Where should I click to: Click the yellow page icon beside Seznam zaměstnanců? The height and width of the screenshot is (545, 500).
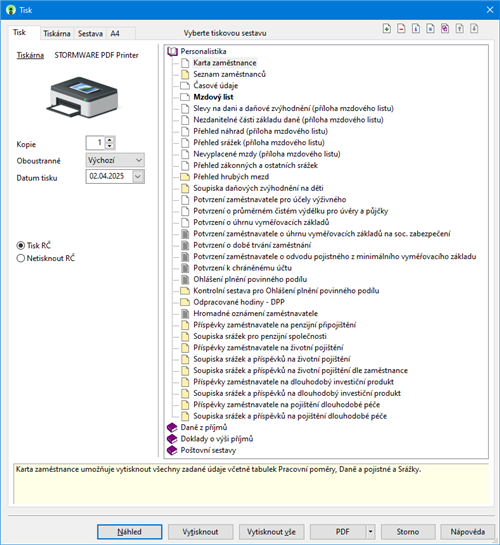click(x=185, y=74)
